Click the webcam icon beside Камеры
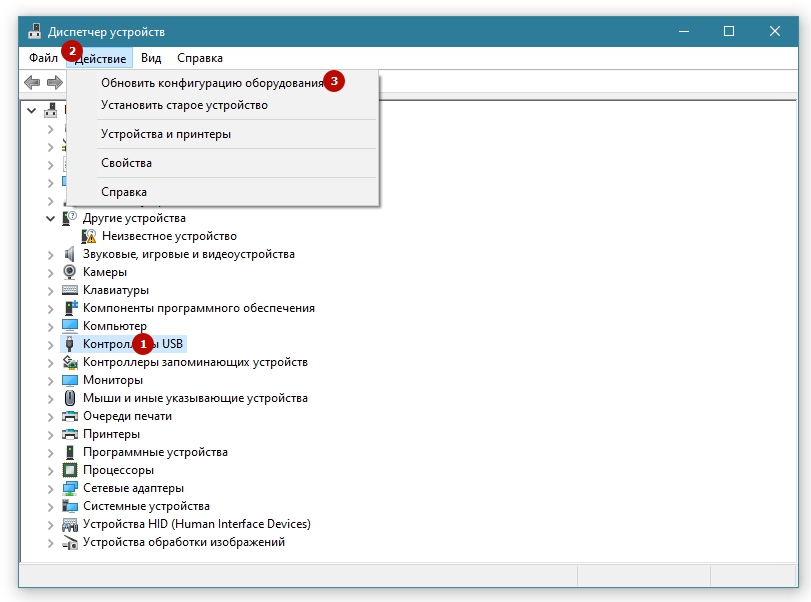 [x=69, y=272]
